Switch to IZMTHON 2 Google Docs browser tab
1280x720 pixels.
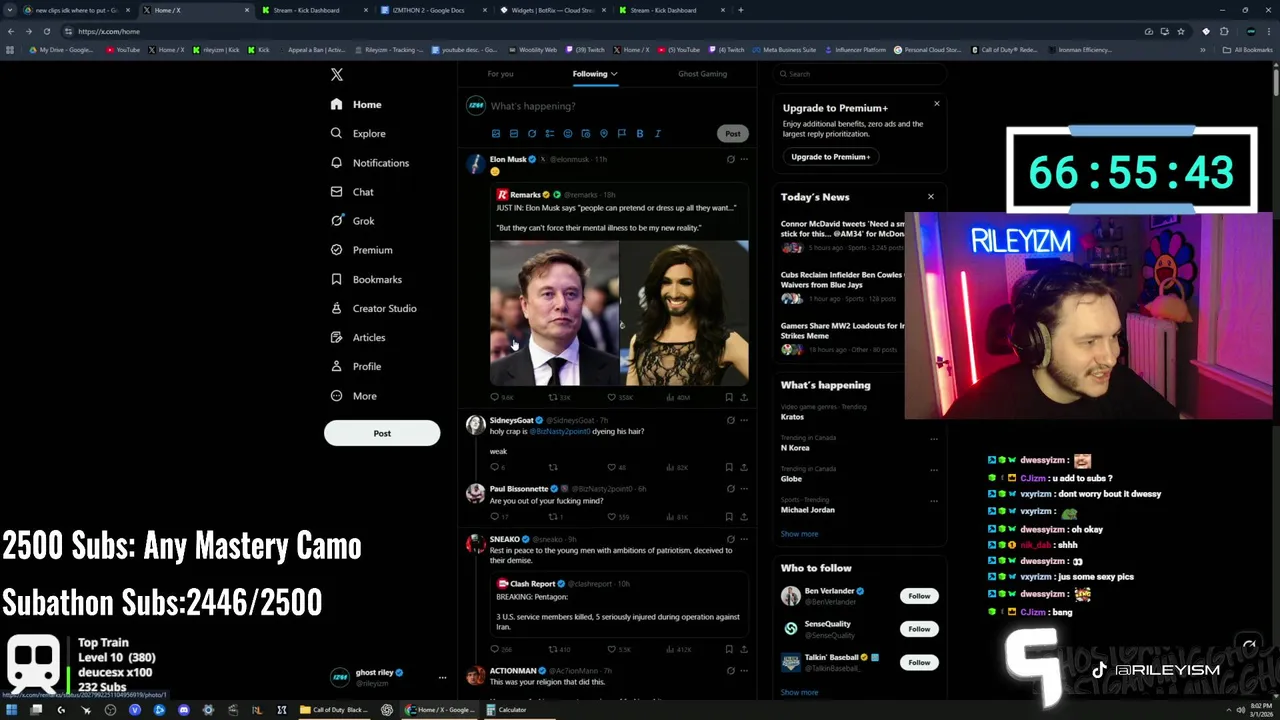click(x=434, y=10)
